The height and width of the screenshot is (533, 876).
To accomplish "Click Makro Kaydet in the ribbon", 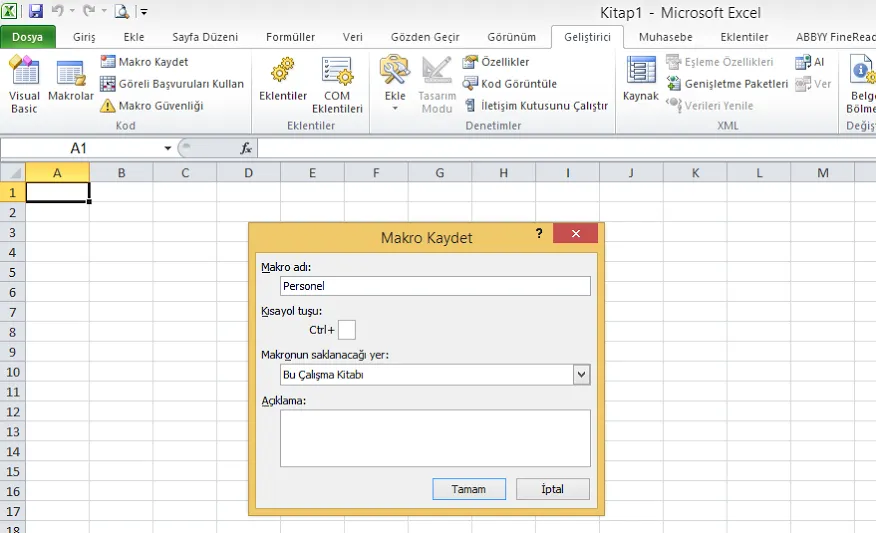I will pyautogui.click(x=152, y=62).
